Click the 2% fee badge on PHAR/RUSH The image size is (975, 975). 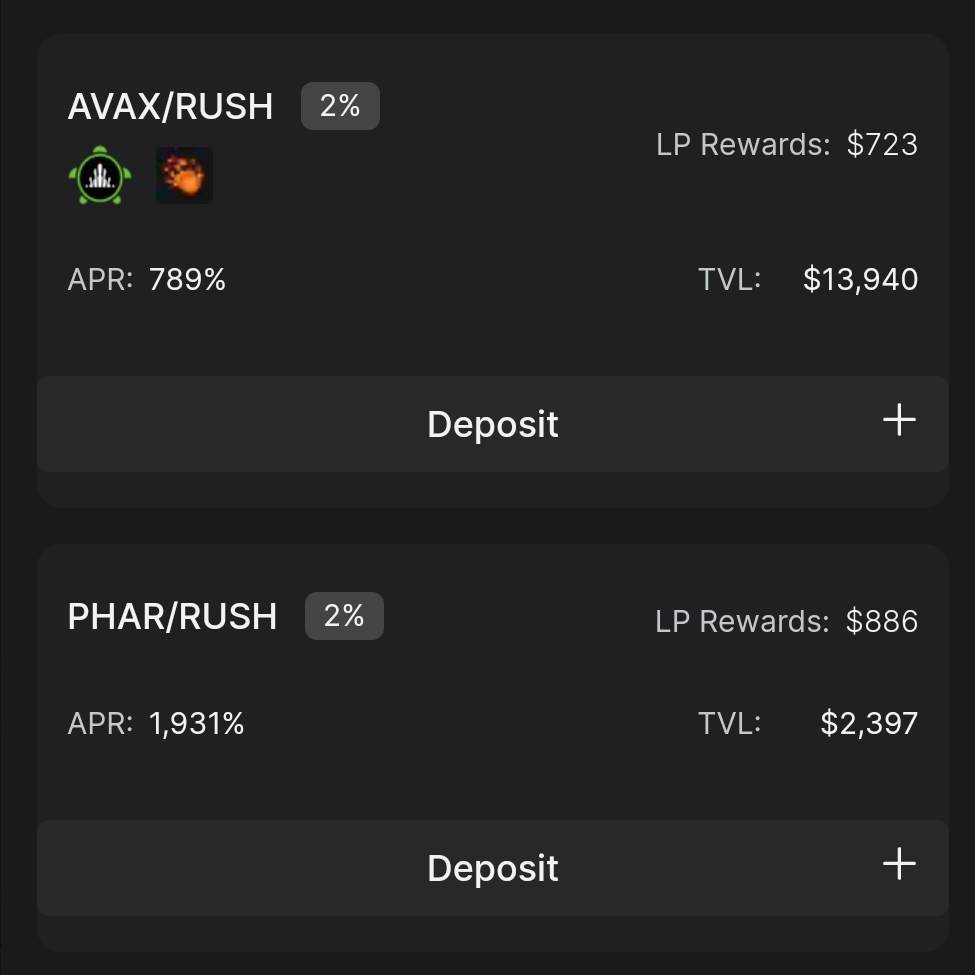[x=344, y=616]
